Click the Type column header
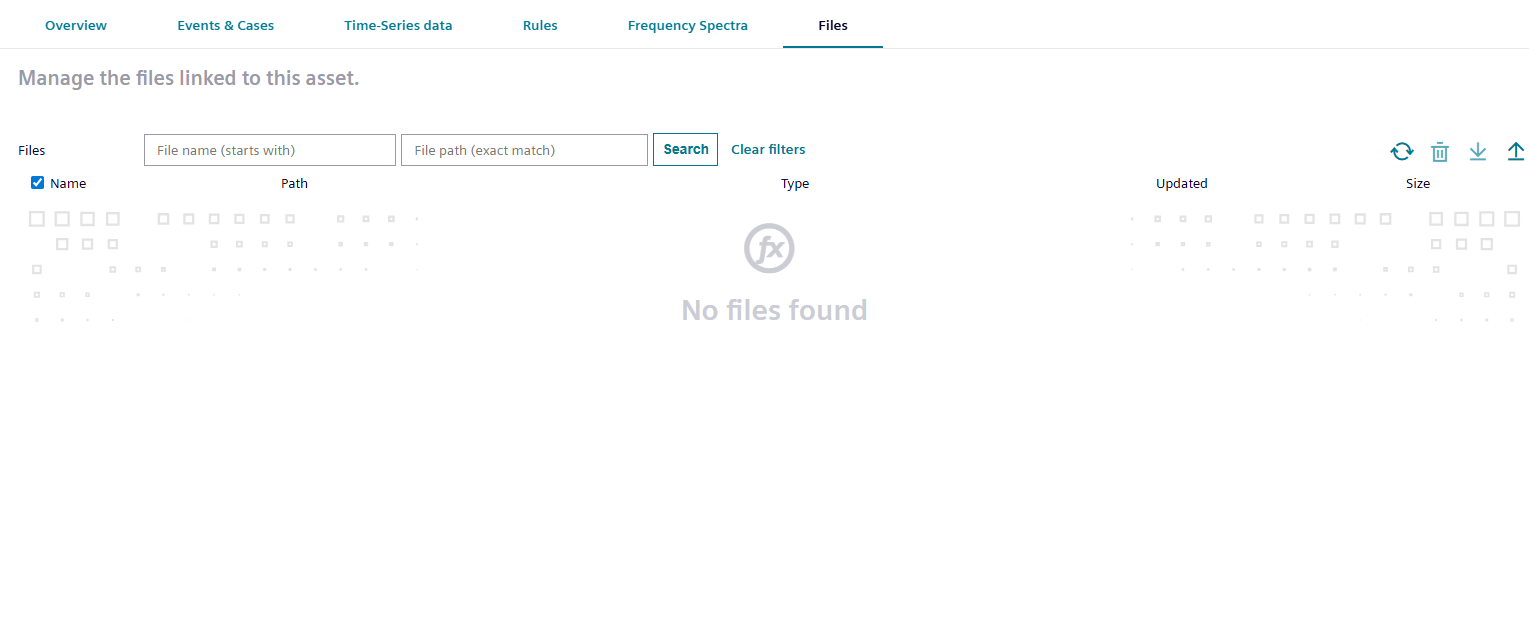 (795, 184)
